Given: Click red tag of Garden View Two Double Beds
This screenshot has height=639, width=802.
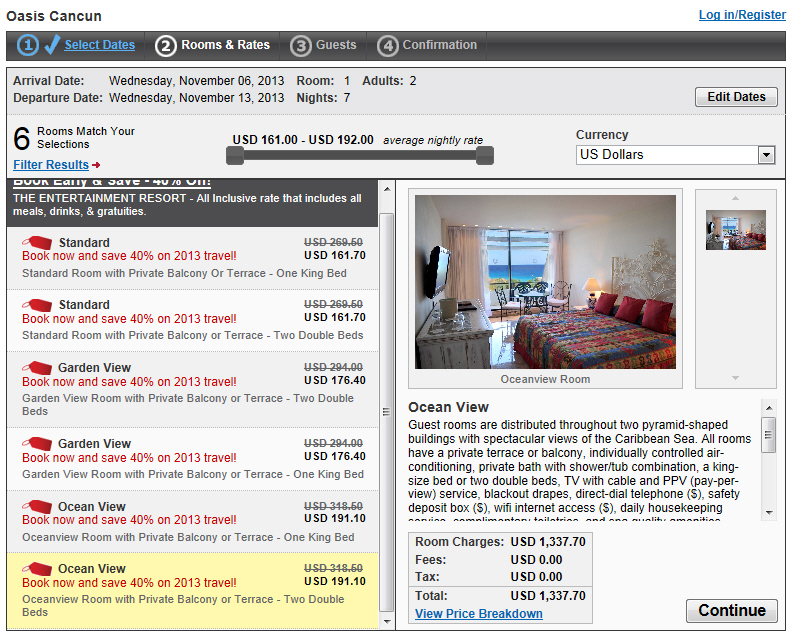Looking at the screenshot, I should 37,367.
